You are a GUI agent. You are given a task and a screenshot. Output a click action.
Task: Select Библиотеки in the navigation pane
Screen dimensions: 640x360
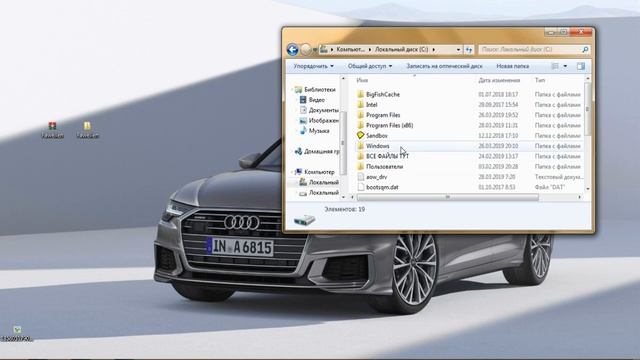tap(320, 89)
